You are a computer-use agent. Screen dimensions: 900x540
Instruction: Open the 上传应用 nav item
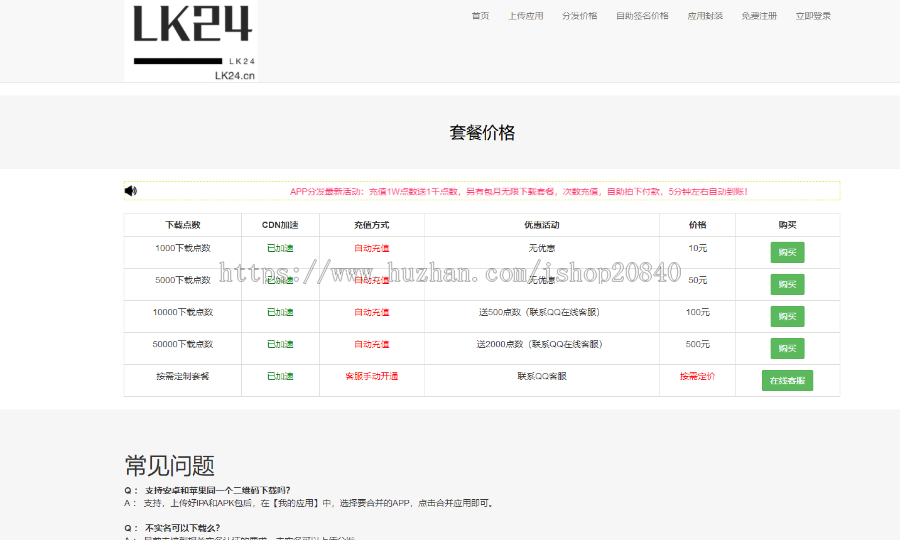526,16
